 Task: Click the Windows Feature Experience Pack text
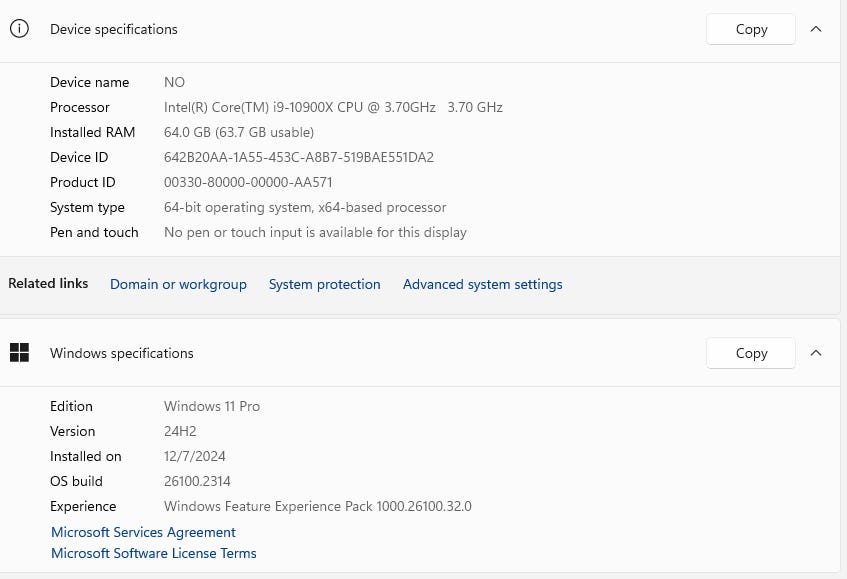(317, 506)
